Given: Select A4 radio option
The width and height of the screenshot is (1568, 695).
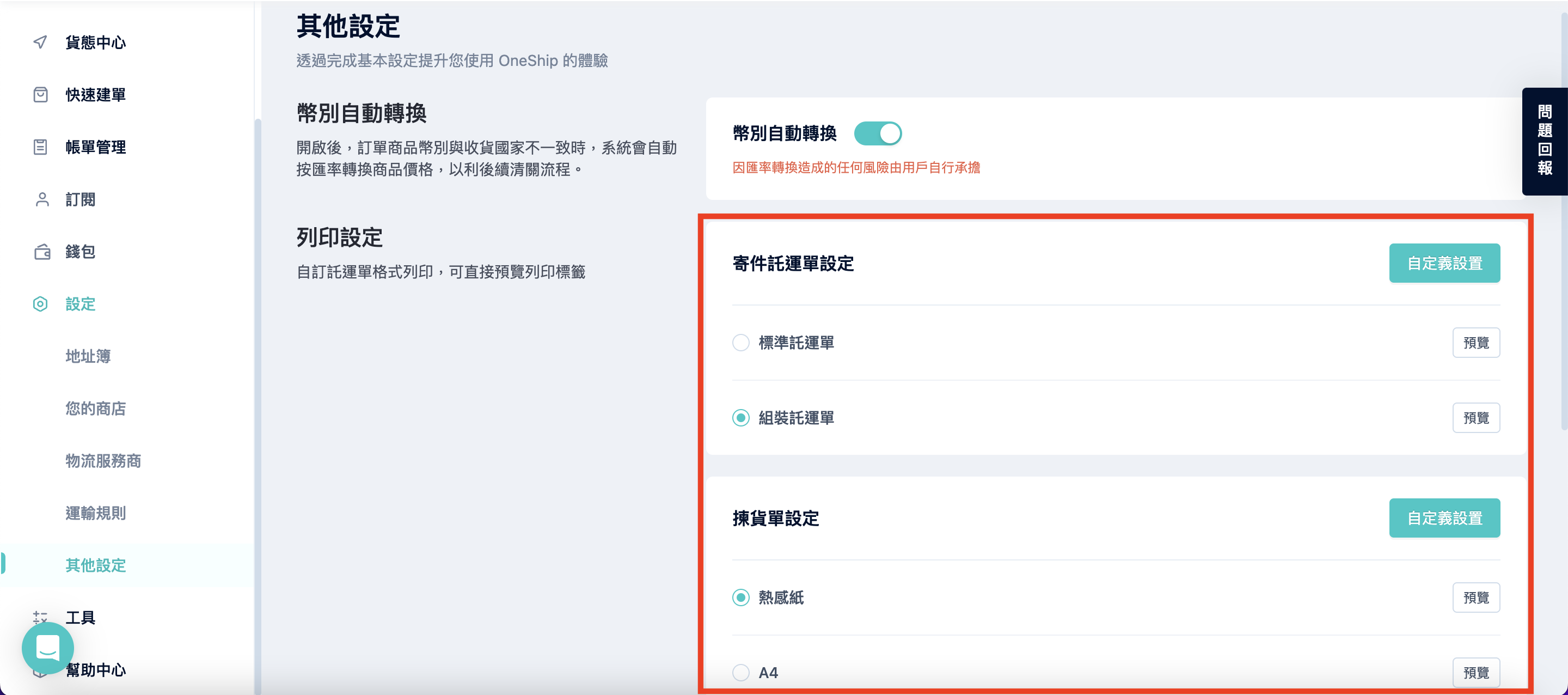Looking at the screenshot, I should point(741,673).
